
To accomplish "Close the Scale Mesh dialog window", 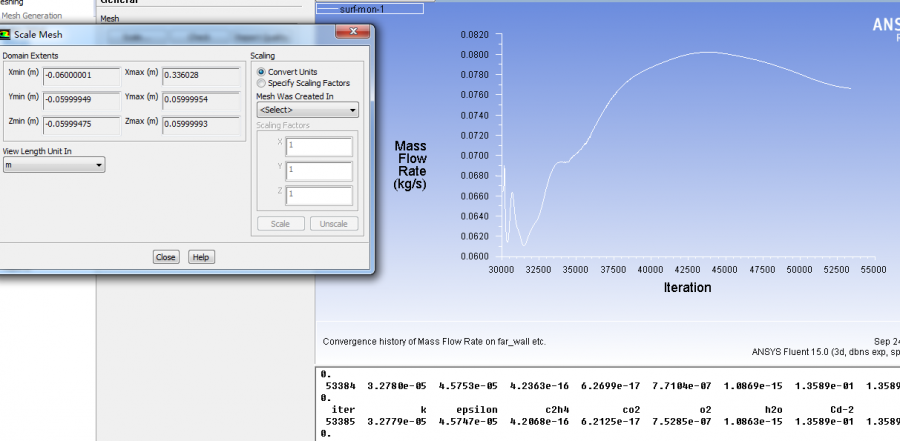I will [353, 32].
